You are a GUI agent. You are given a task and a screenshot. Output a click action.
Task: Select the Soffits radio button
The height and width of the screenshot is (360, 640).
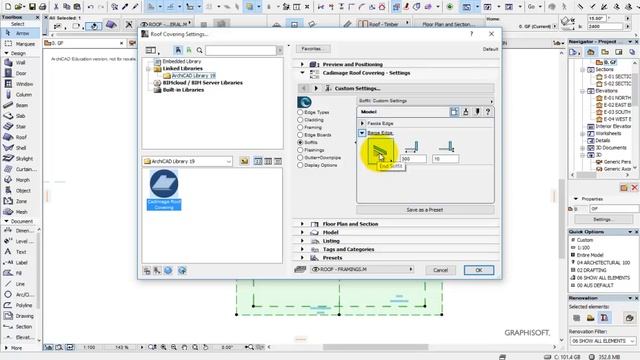(x=300, y=142)
